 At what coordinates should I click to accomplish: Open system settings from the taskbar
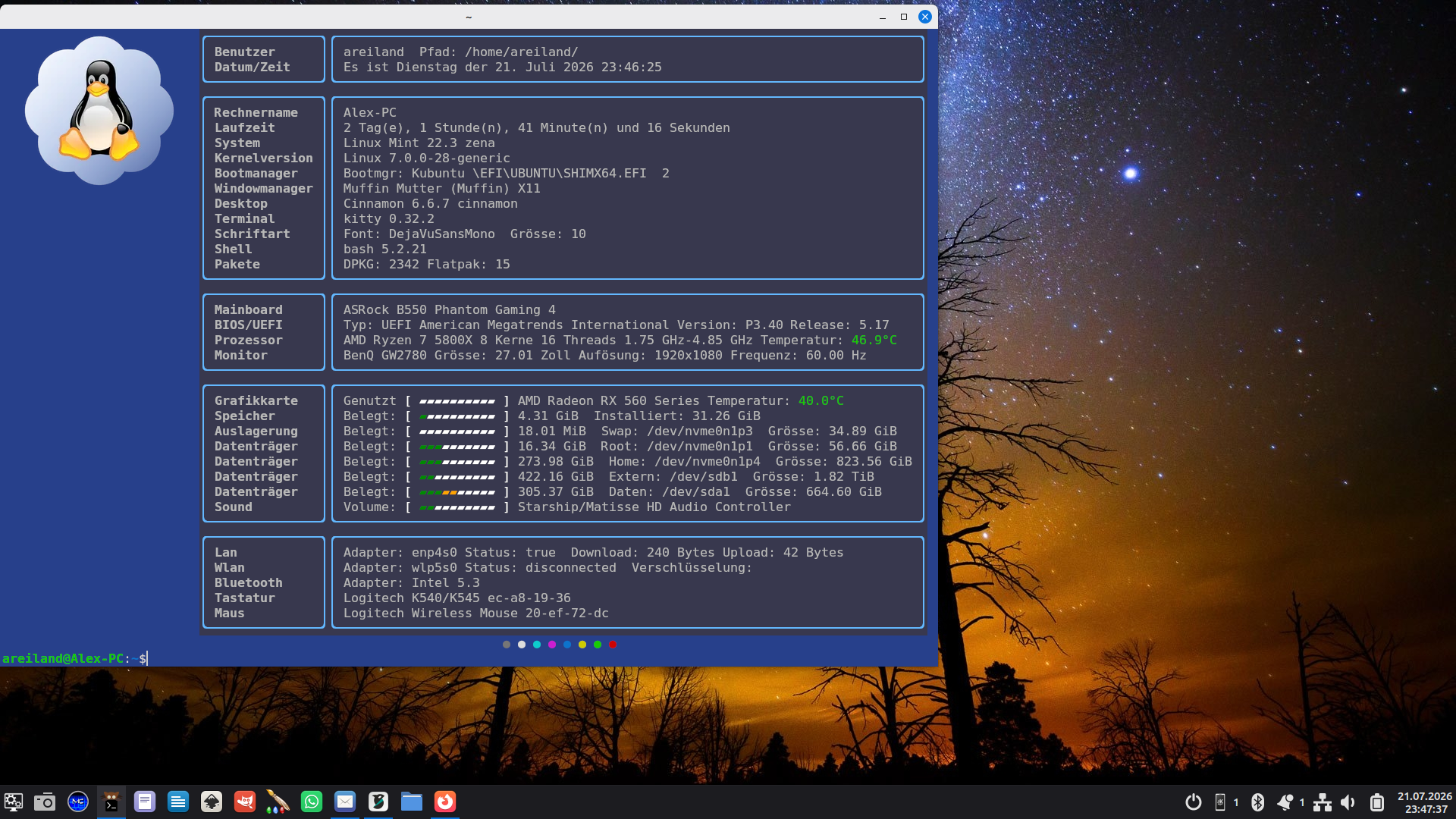coord(14,802)
